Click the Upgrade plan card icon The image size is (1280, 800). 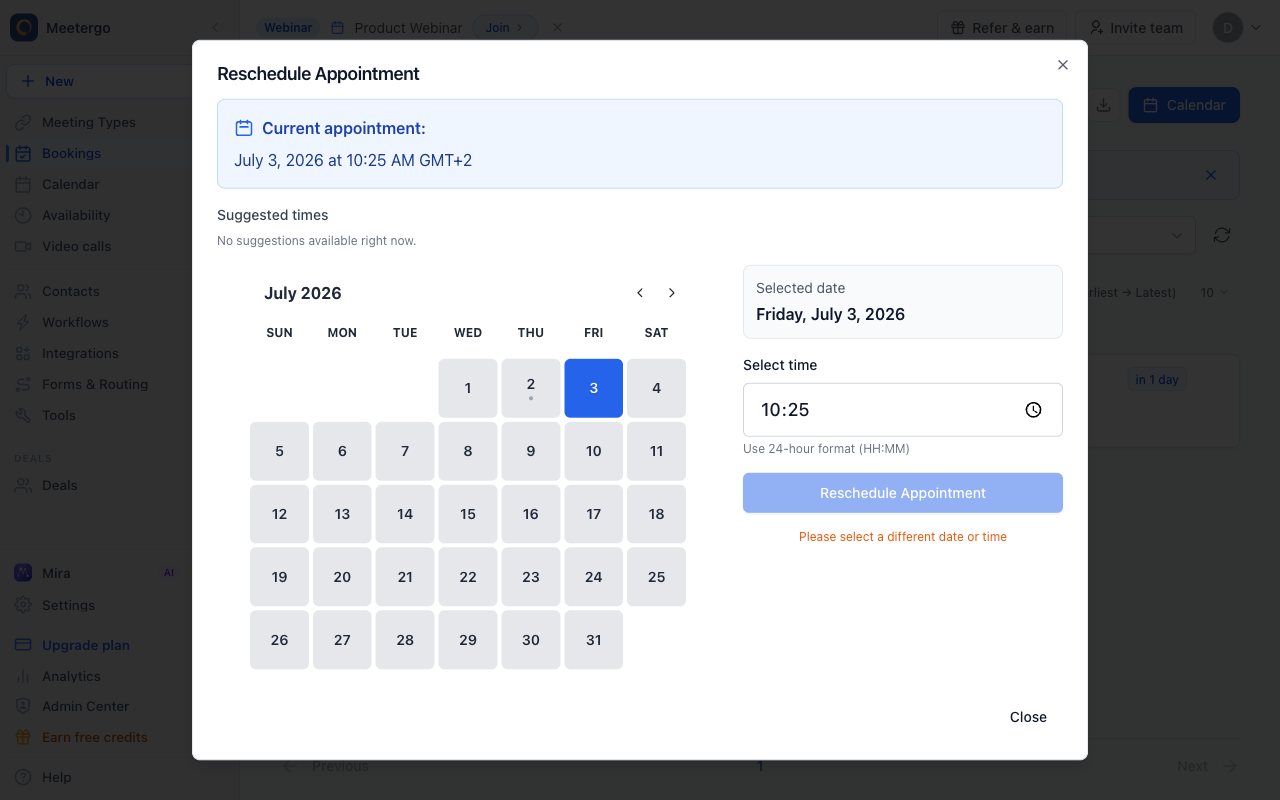click(x=23, y=645)
